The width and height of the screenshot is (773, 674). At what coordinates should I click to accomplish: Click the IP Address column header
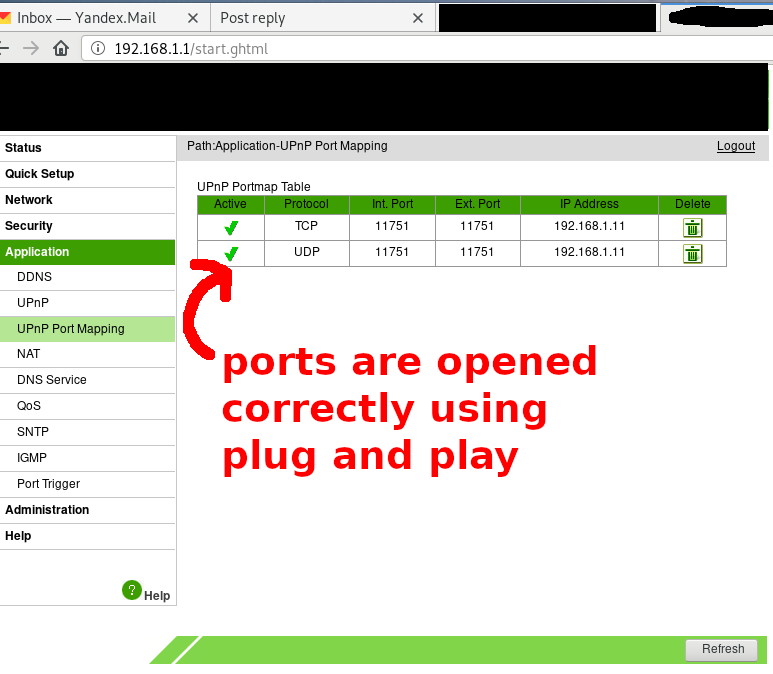(589, 205)
